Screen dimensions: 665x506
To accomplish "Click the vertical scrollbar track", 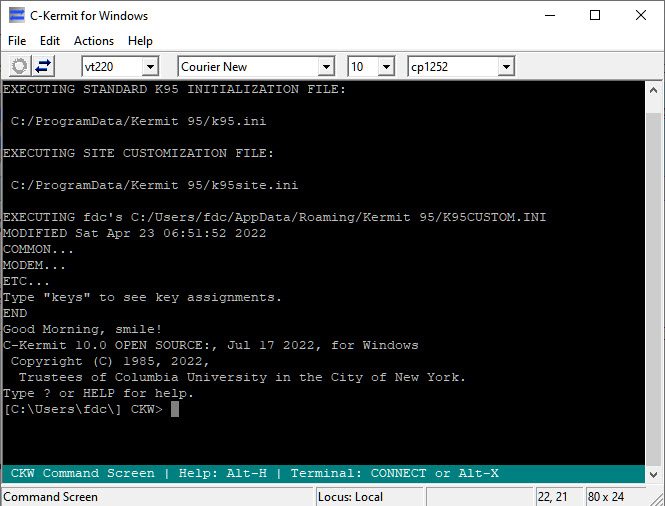I will tap(654, 291).
